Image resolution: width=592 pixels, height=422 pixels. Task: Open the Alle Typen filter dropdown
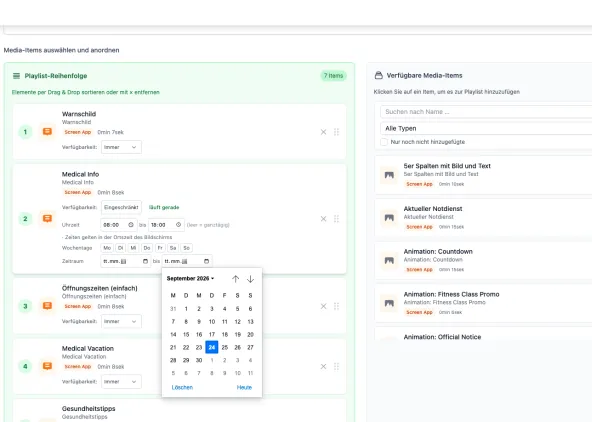486,128
